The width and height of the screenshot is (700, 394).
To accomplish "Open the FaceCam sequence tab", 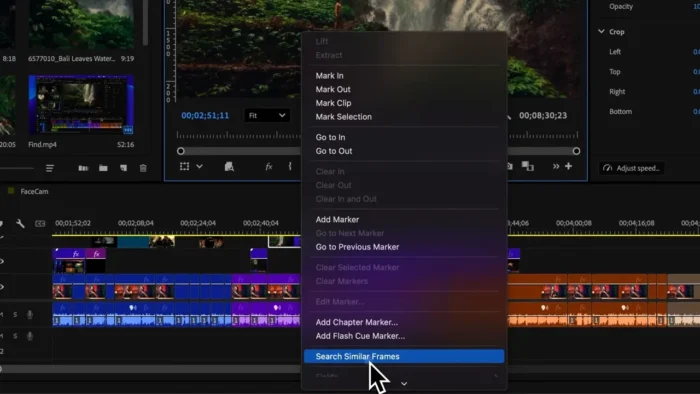I will click(x=34, y=191).
